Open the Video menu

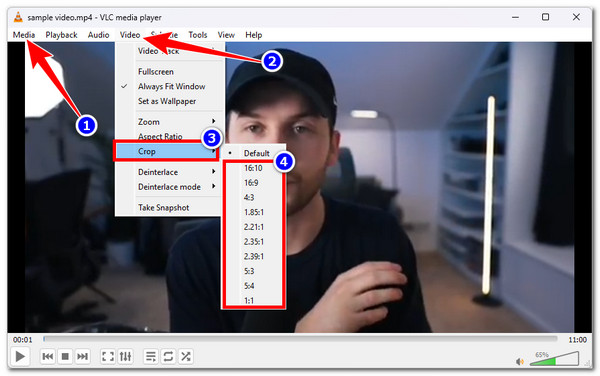(x=130, y=35)
